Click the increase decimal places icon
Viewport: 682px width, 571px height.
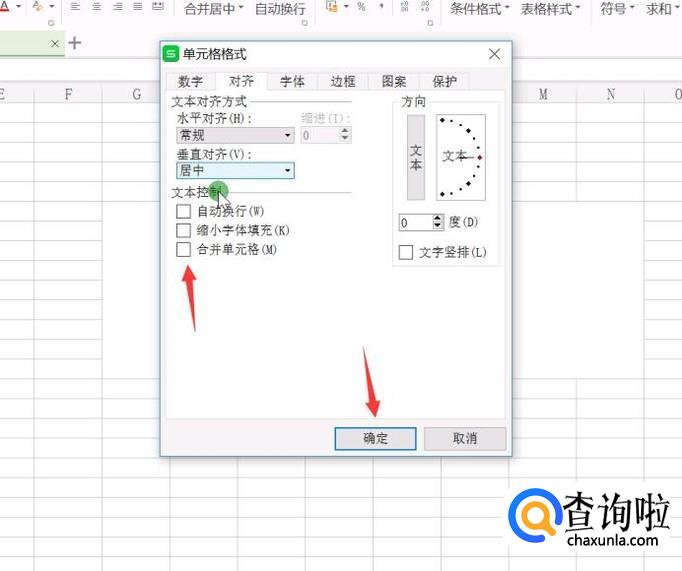coord(403,7)
